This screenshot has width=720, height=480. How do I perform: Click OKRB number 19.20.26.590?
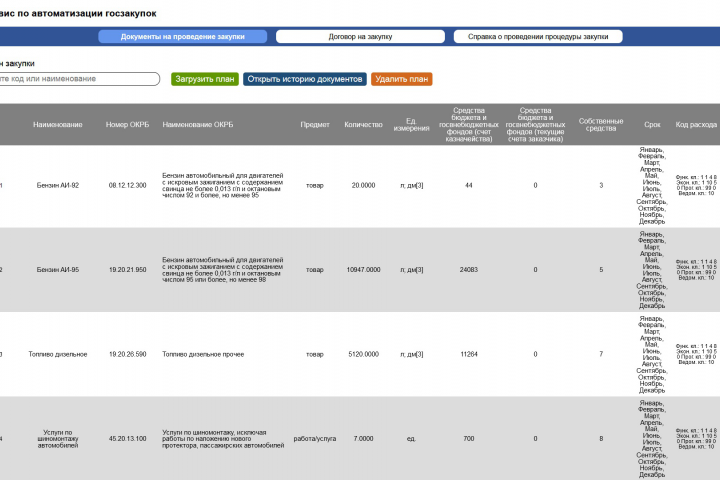pyautogui.click(x=128, y=354)
